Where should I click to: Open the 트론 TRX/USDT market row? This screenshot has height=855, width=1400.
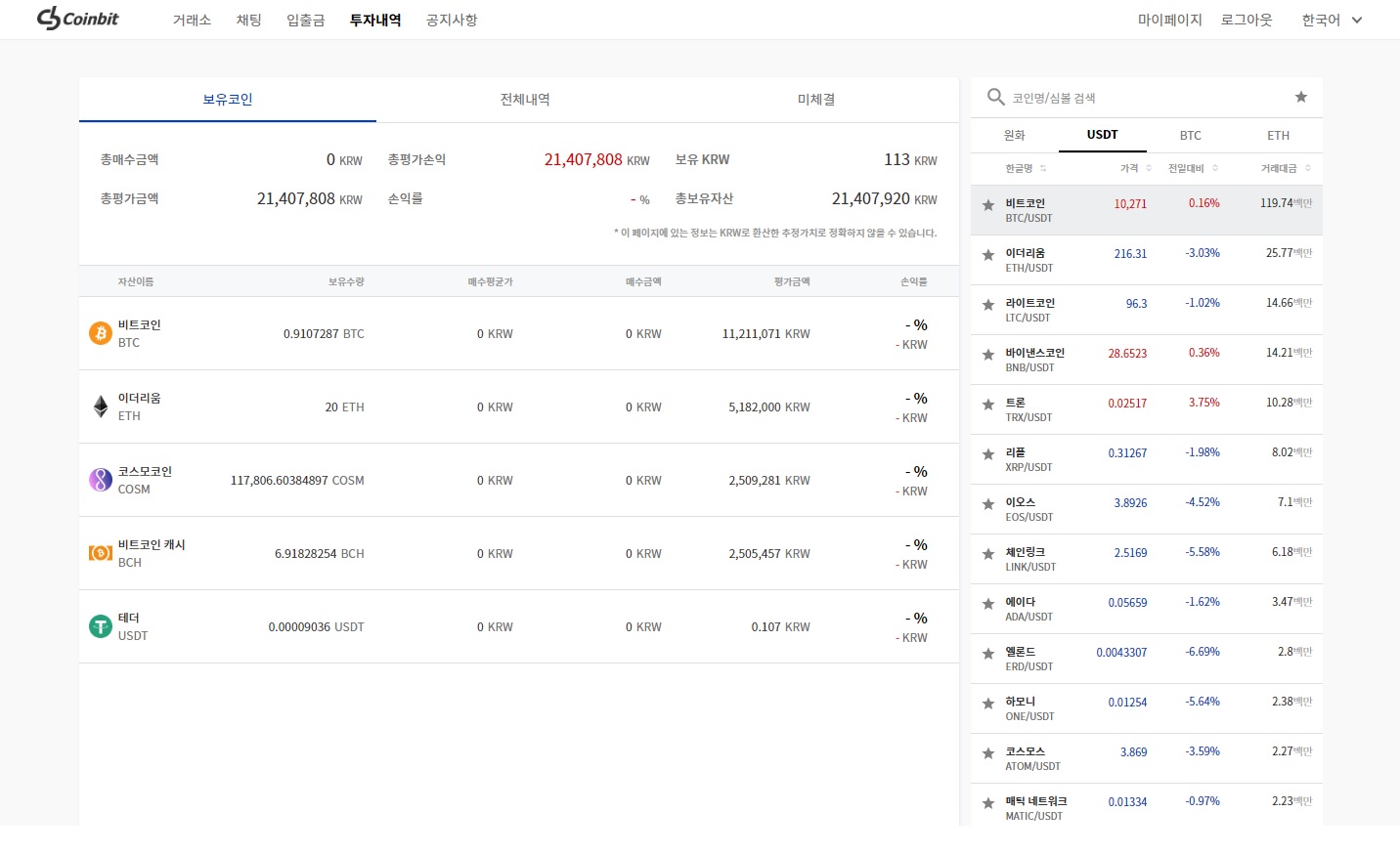(1147, 409)
